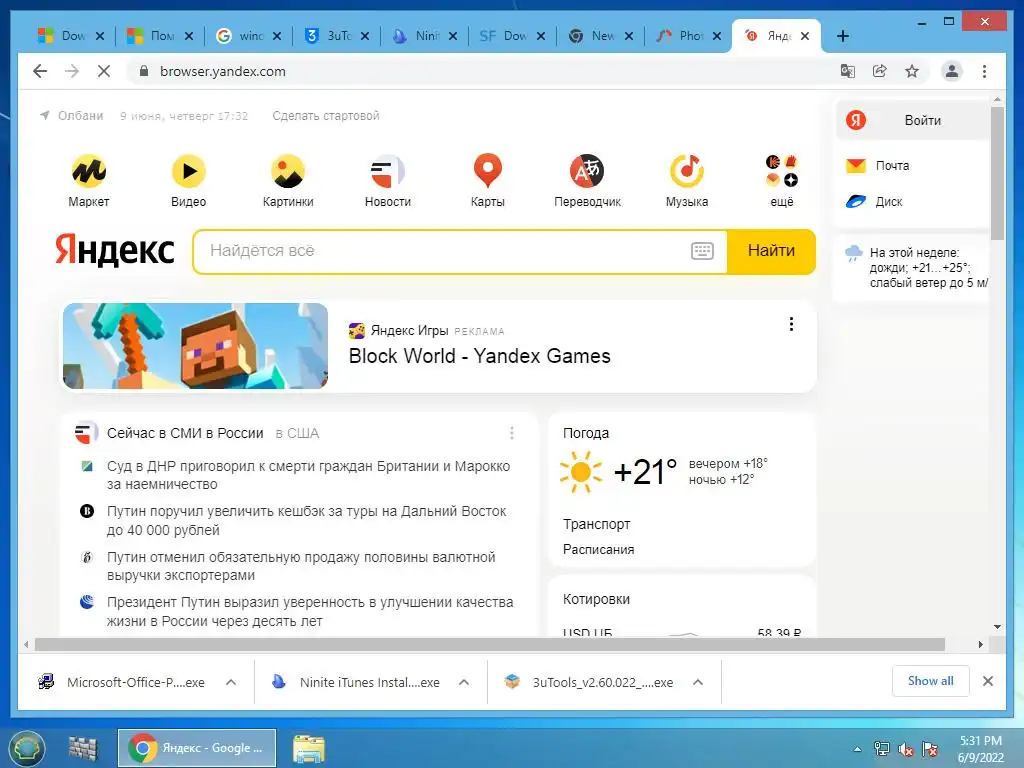Screen dimensions: 1024x768
Task: Click the Google Translate icon in address bar
Action: pyautogui.click(x=848, y=71)
